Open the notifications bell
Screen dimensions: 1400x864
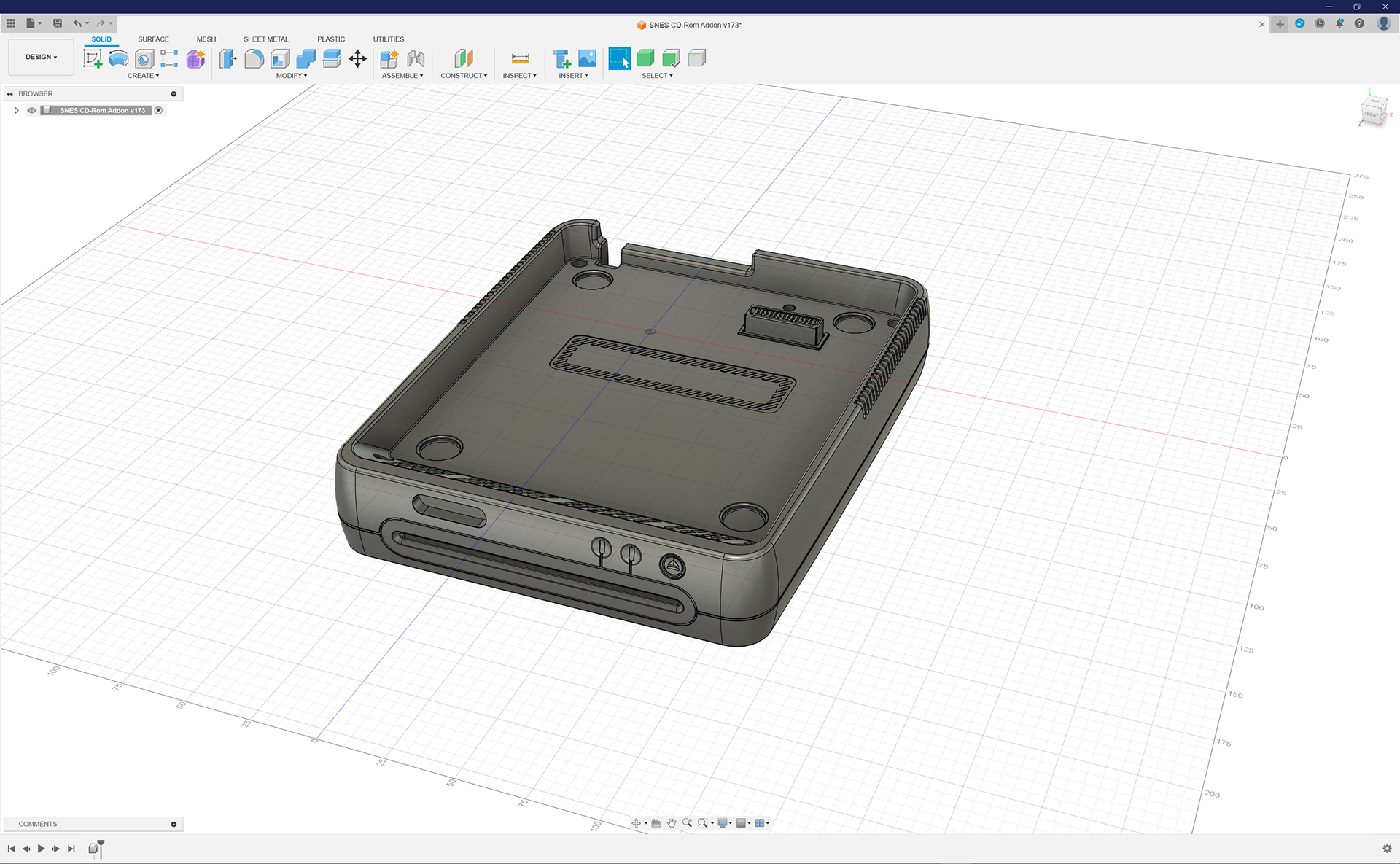(x=1339, y=23)
